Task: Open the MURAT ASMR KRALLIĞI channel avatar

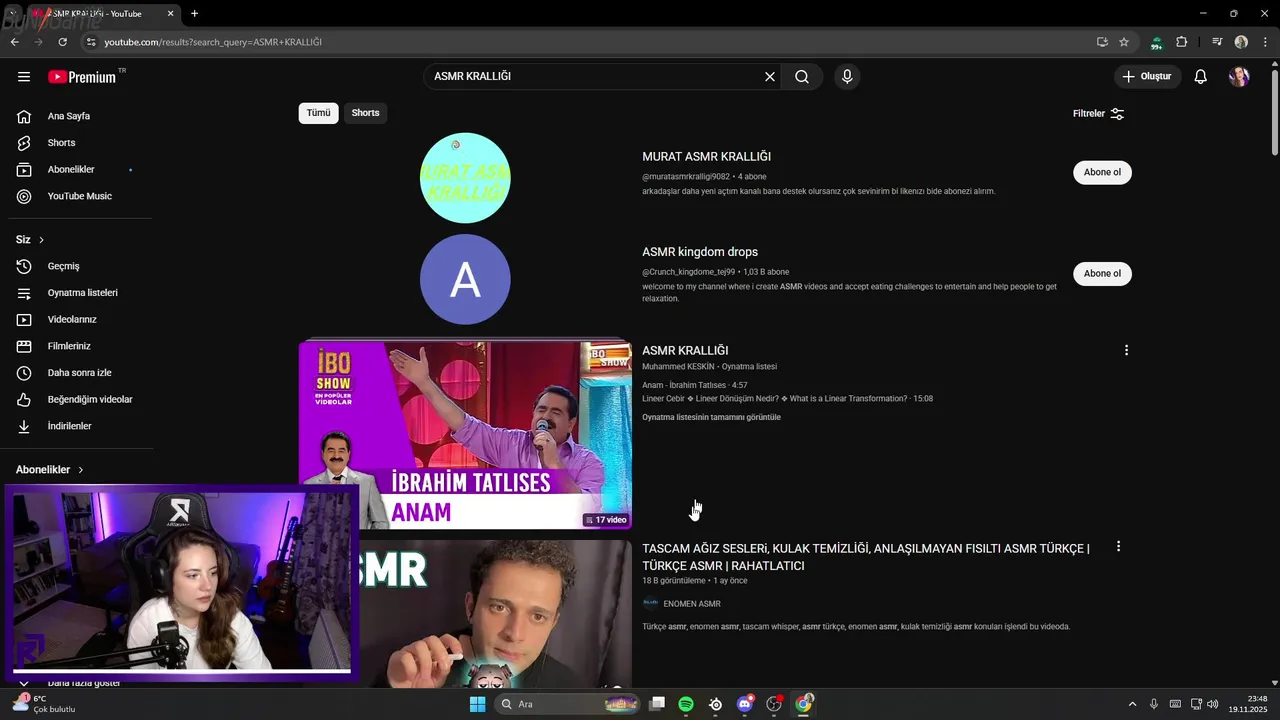Action: point(465,178)
